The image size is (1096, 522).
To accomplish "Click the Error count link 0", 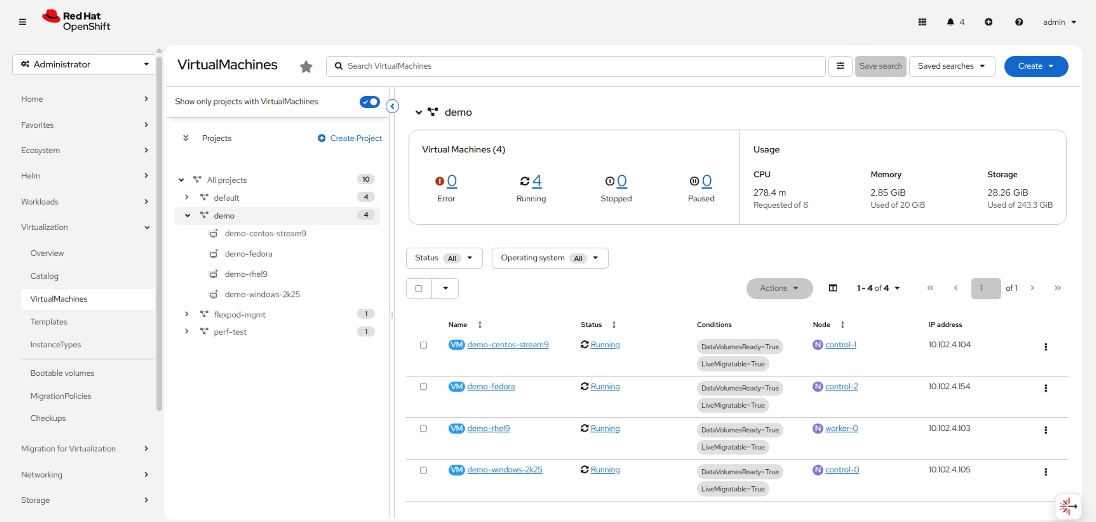I will pos(452,182).
